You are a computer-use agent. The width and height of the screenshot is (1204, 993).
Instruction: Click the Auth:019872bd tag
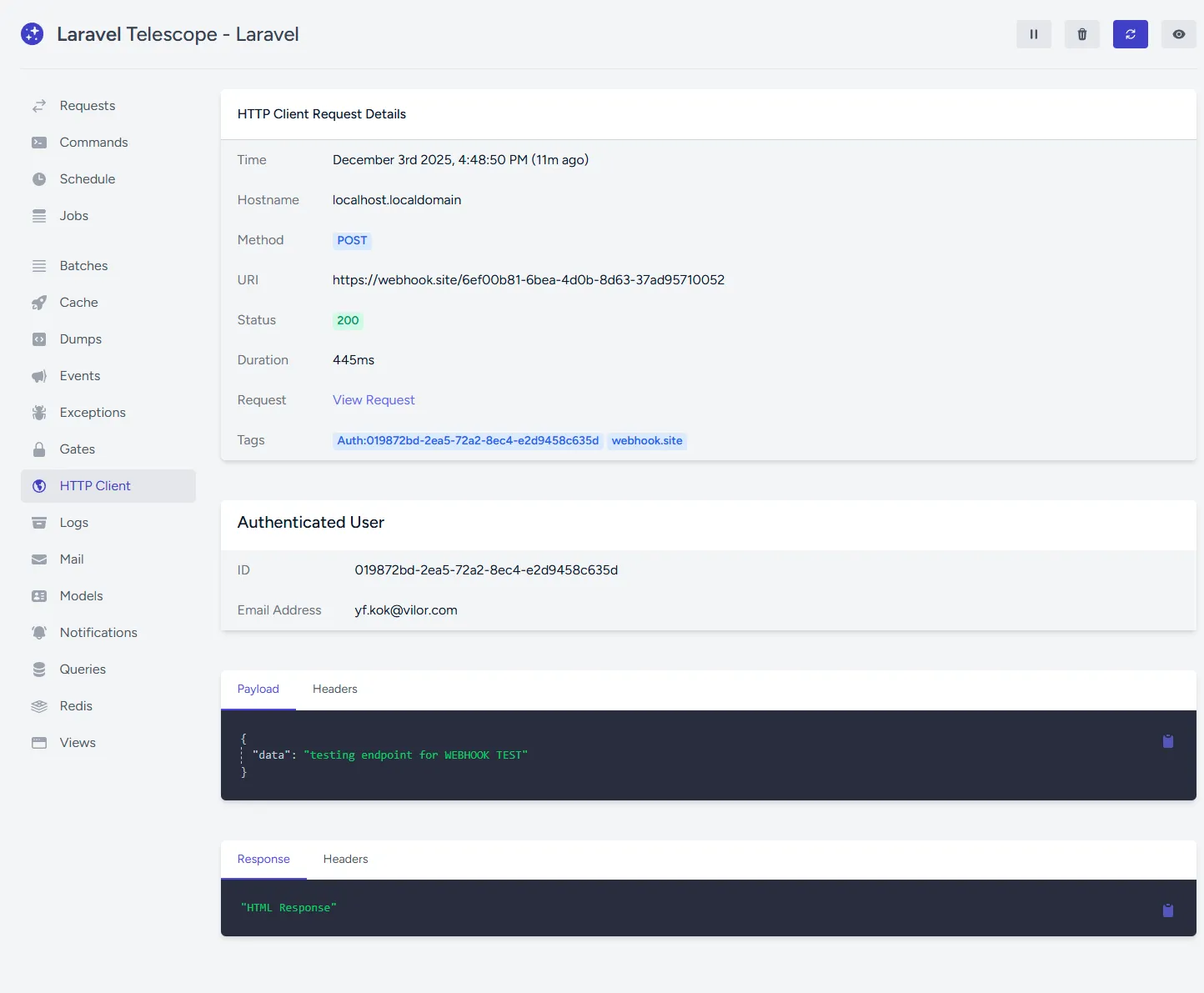468,440
